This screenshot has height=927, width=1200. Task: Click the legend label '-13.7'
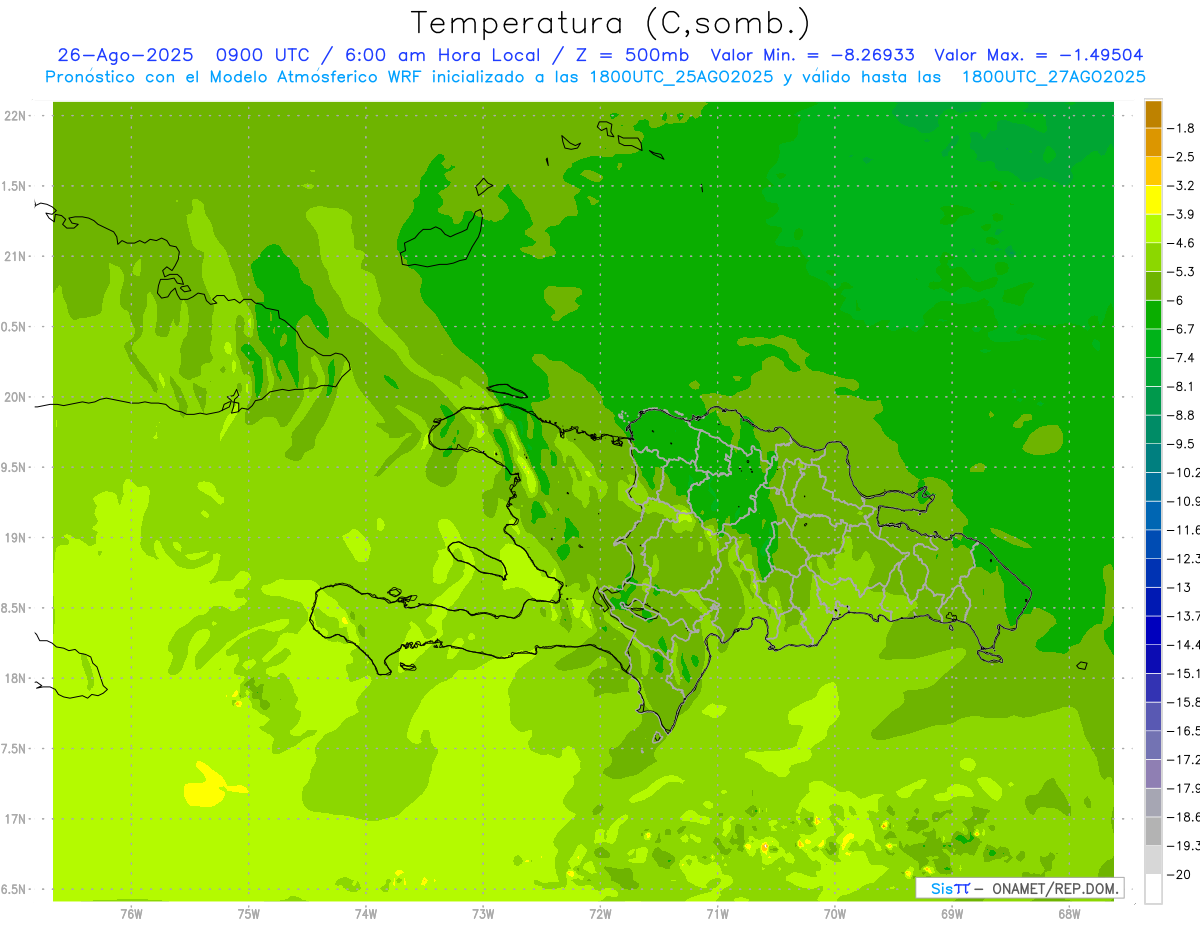point(1185,615)
